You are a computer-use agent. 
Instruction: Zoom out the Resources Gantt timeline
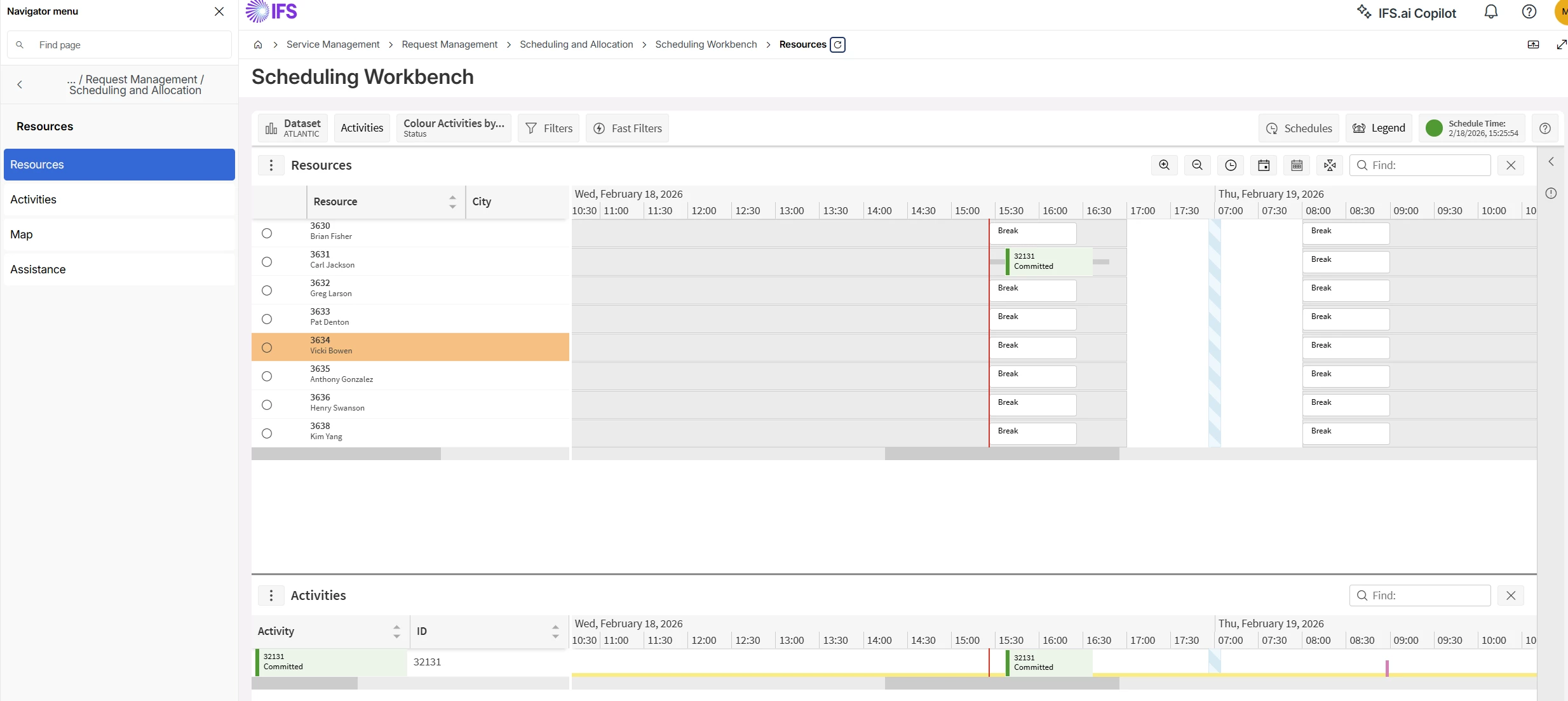click(1197, 165)
